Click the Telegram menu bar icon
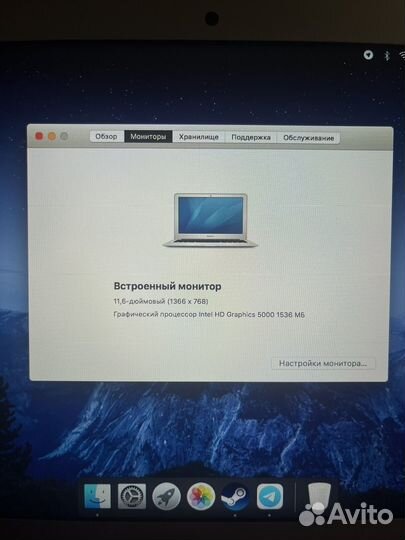This screenshot has height=540, width=405. (368, 54)
